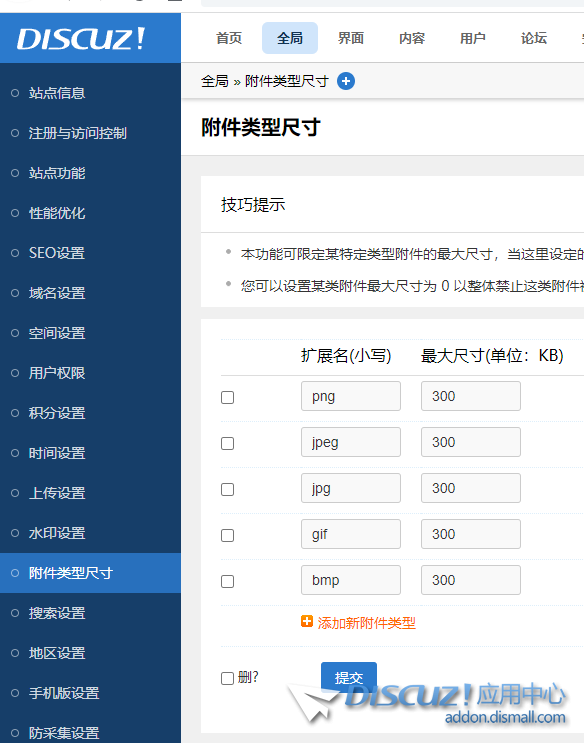Open the 论坛 tab

(x=534, y=38)
